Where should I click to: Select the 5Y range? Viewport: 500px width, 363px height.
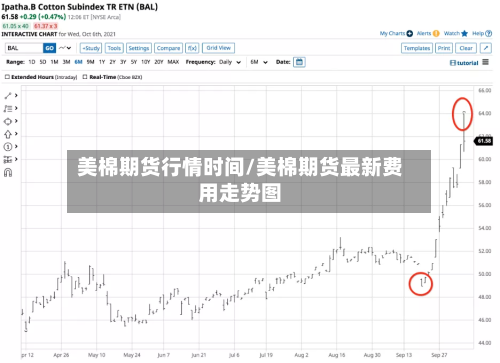point(134,62)
